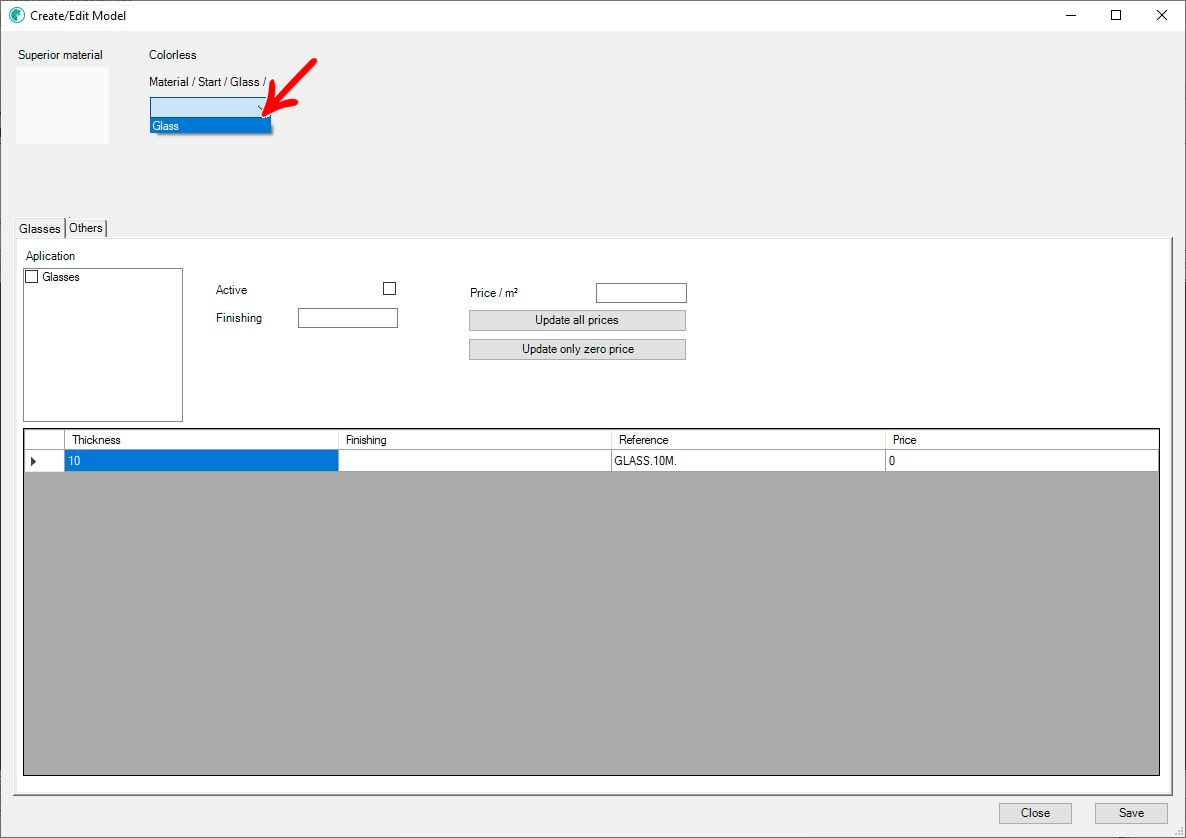Click the Superior material image box
This screenshot has height=838, width=1186.
coord(63,106)
